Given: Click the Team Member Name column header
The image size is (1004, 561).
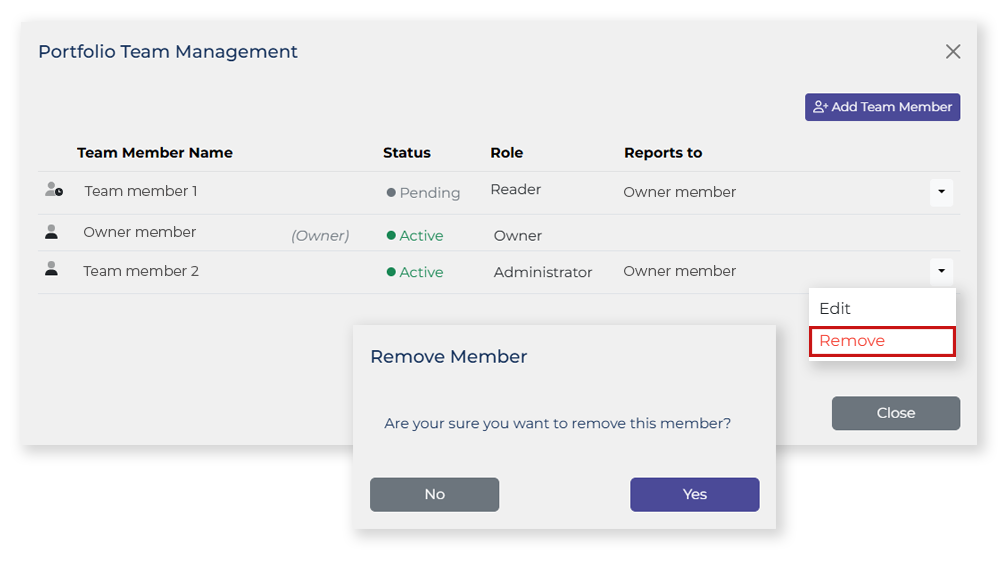Looking at the screenshot, I should (x=155, y=152).
